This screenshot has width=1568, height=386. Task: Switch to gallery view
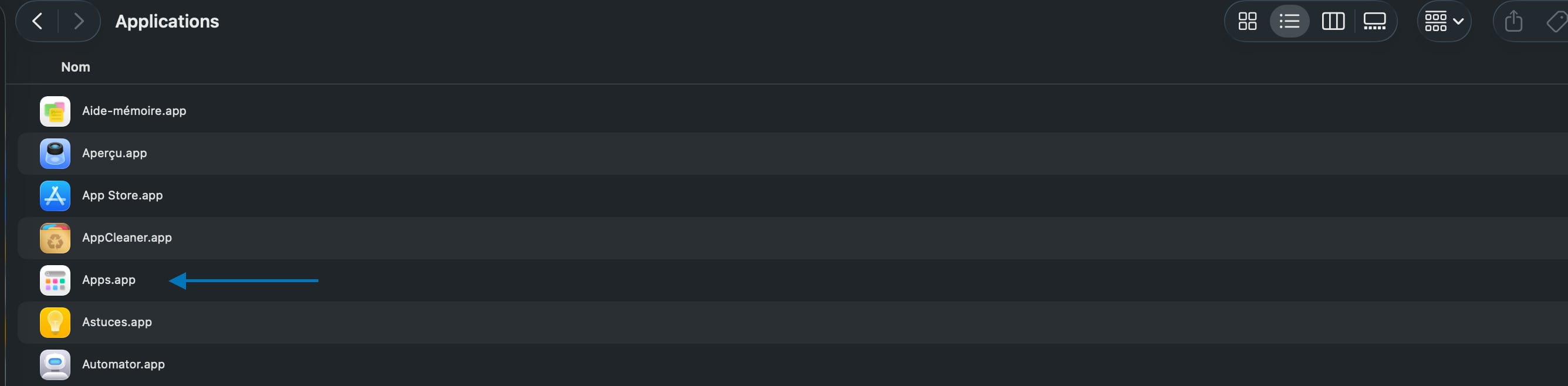click(1374, 22)
